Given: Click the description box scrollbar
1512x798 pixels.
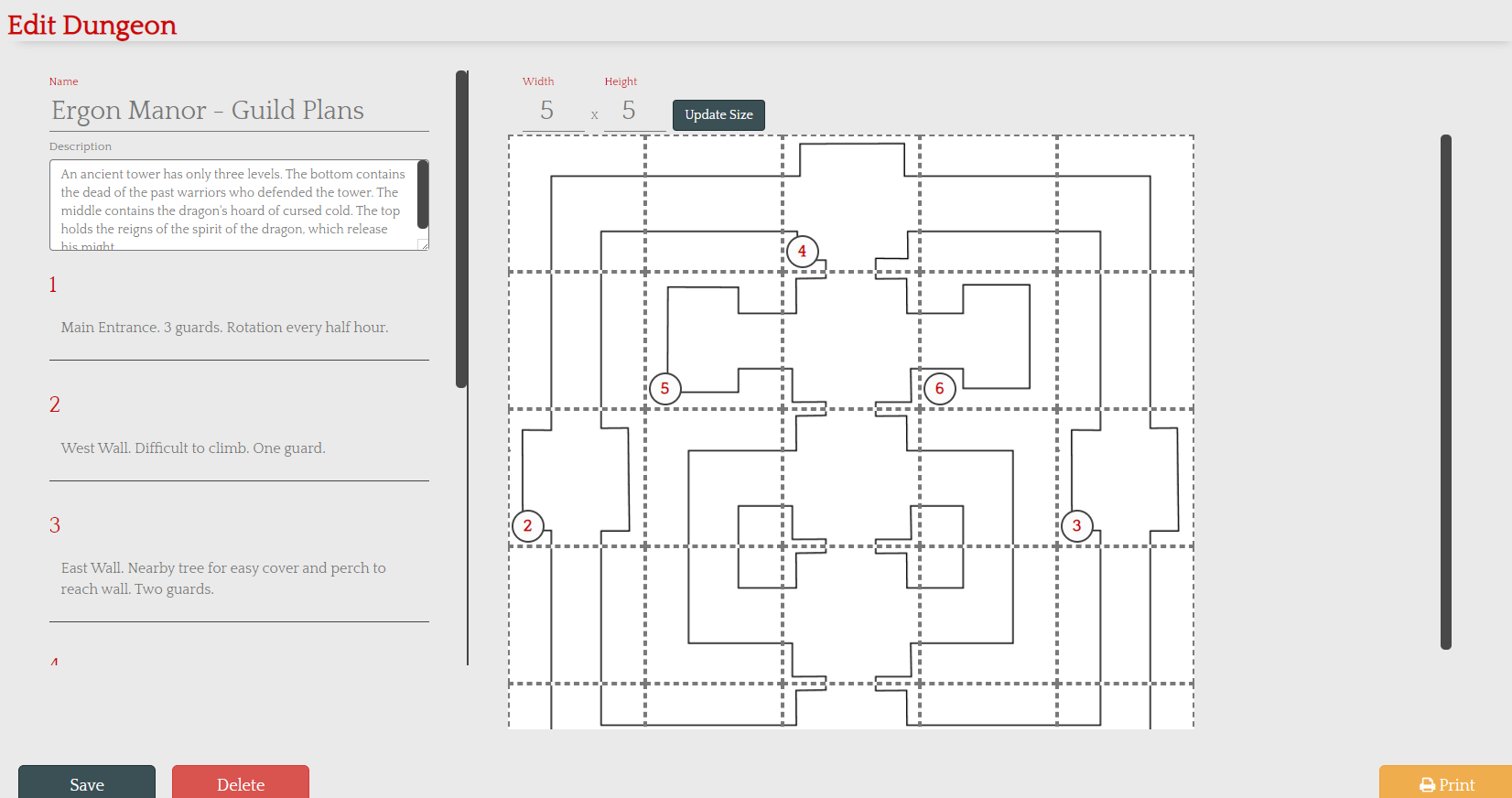Looking at the screenshot, I should tap(423, 194).
